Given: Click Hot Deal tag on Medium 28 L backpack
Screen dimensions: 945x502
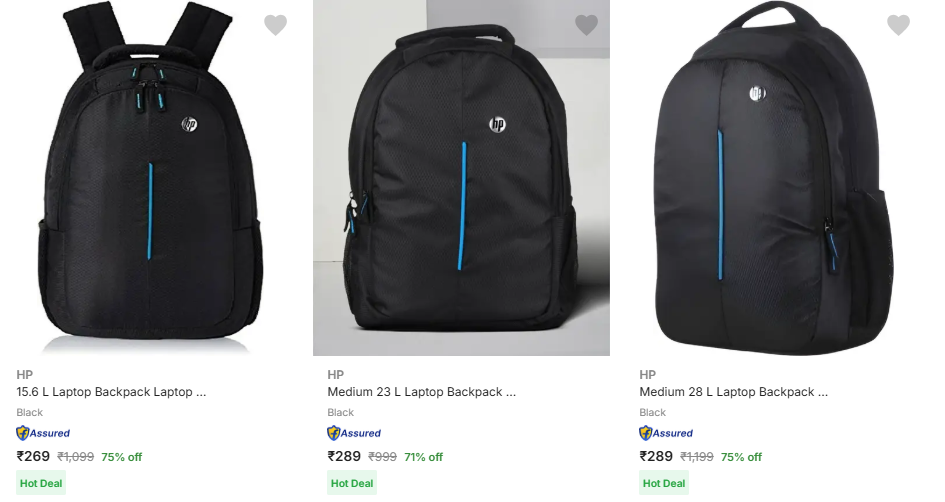Looking at the screenshot, I should [664, 483].
